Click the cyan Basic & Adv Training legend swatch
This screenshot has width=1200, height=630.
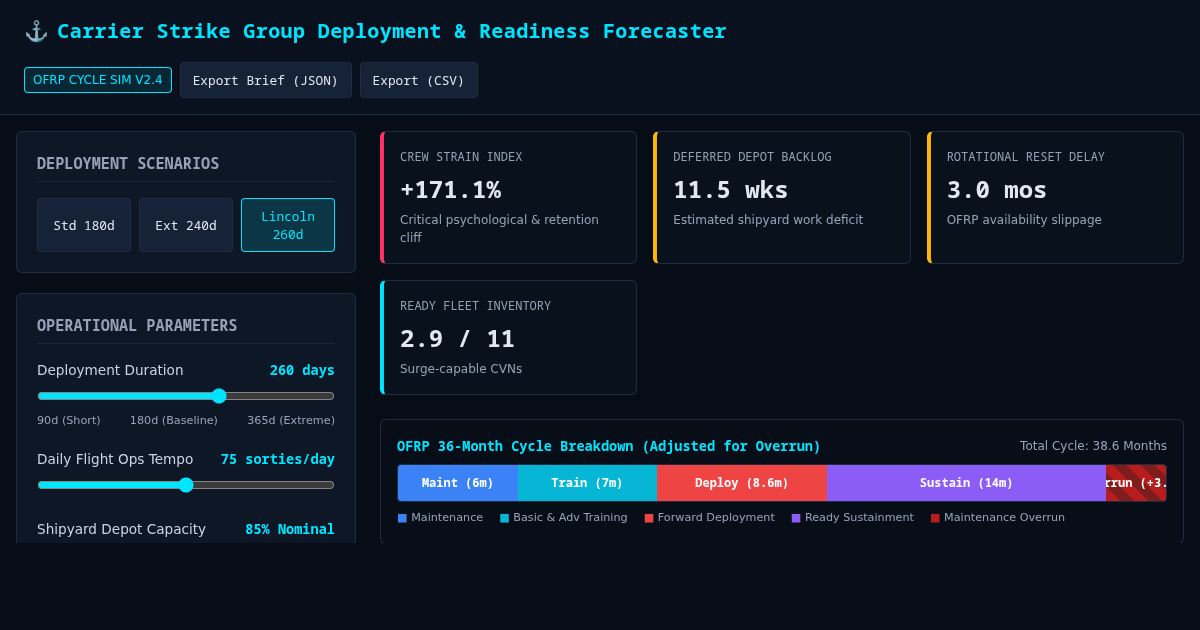click(504, 518)
